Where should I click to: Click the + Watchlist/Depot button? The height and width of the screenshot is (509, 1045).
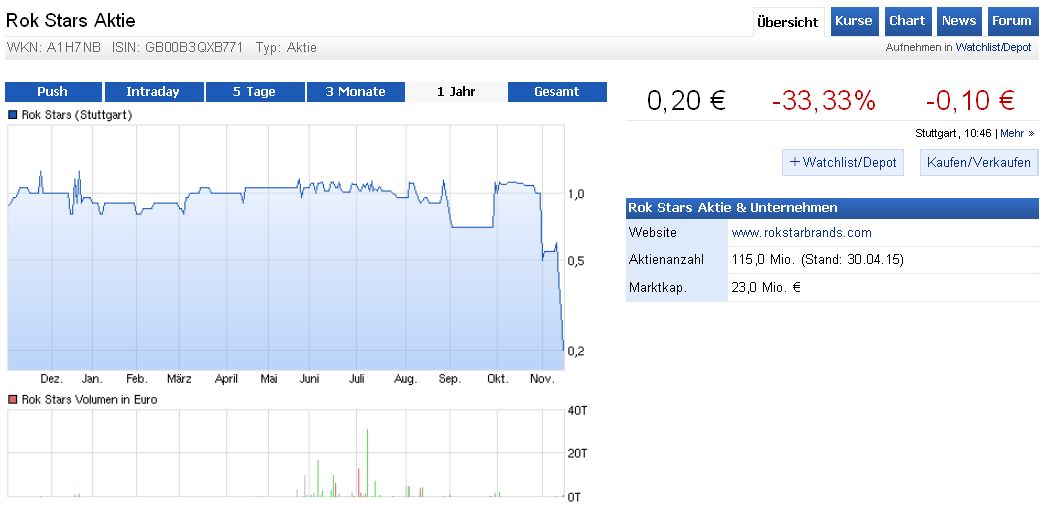coord(842,163)
